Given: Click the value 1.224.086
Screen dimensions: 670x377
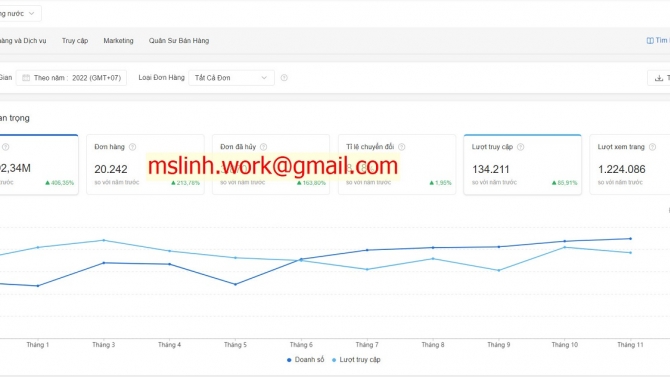Looking at the screenshot, I should tap(621, 169).
